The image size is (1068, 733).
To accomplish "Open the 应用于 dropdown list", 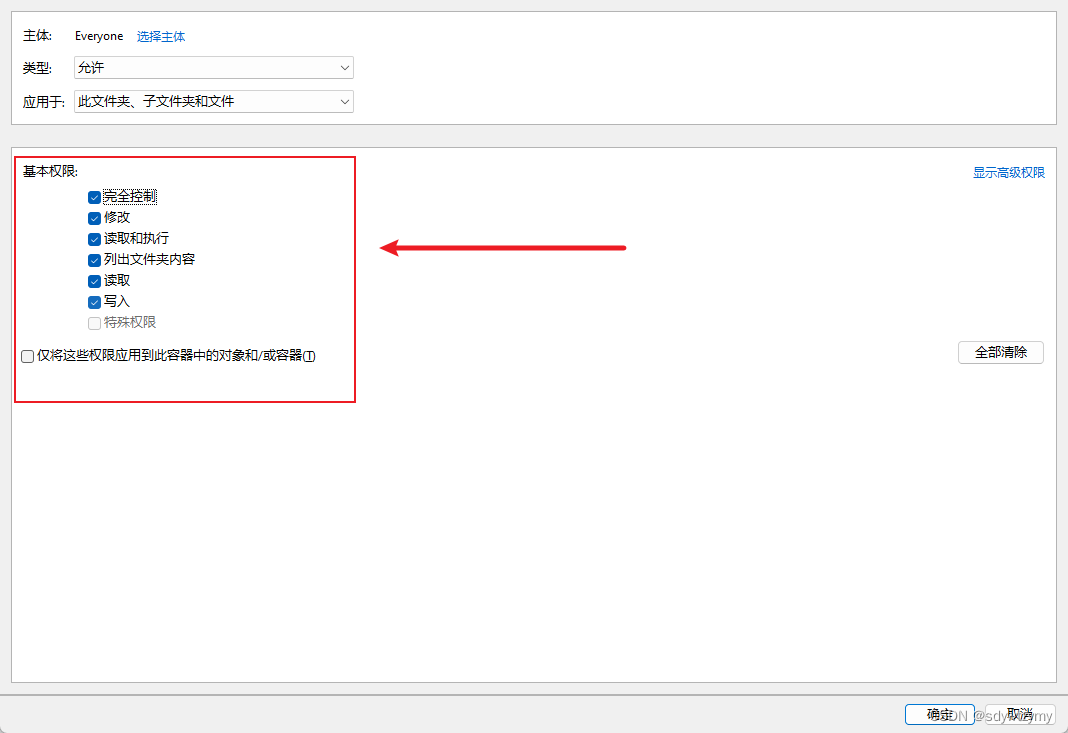I will coord(214,102).
